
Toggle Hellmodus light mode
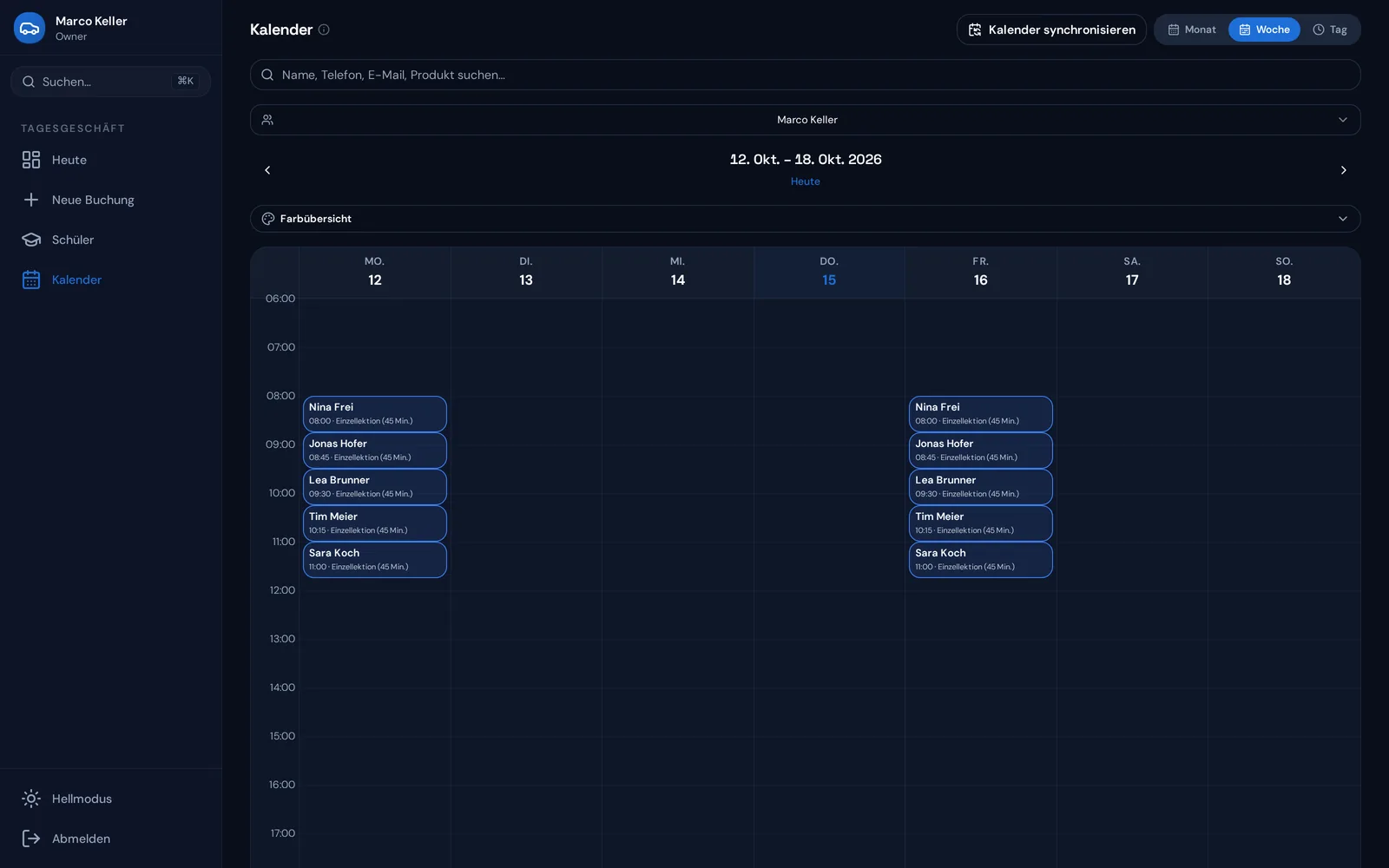pyautogui.click(x=110, y=799)
